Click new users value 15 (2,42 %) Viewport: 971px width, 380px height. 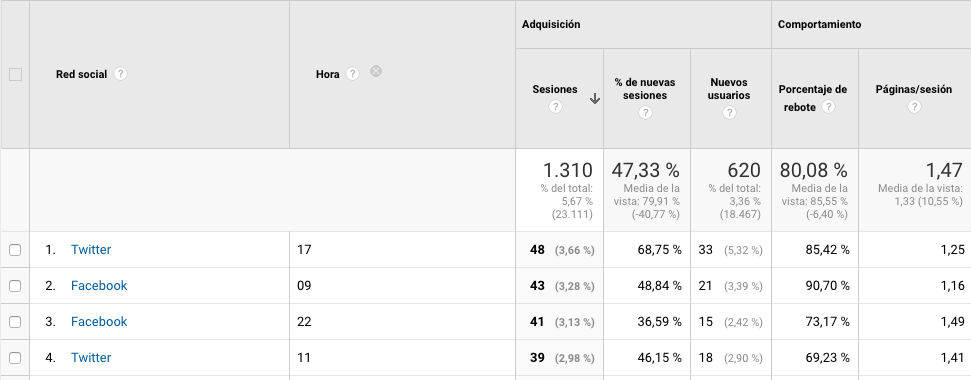[731, 321]
